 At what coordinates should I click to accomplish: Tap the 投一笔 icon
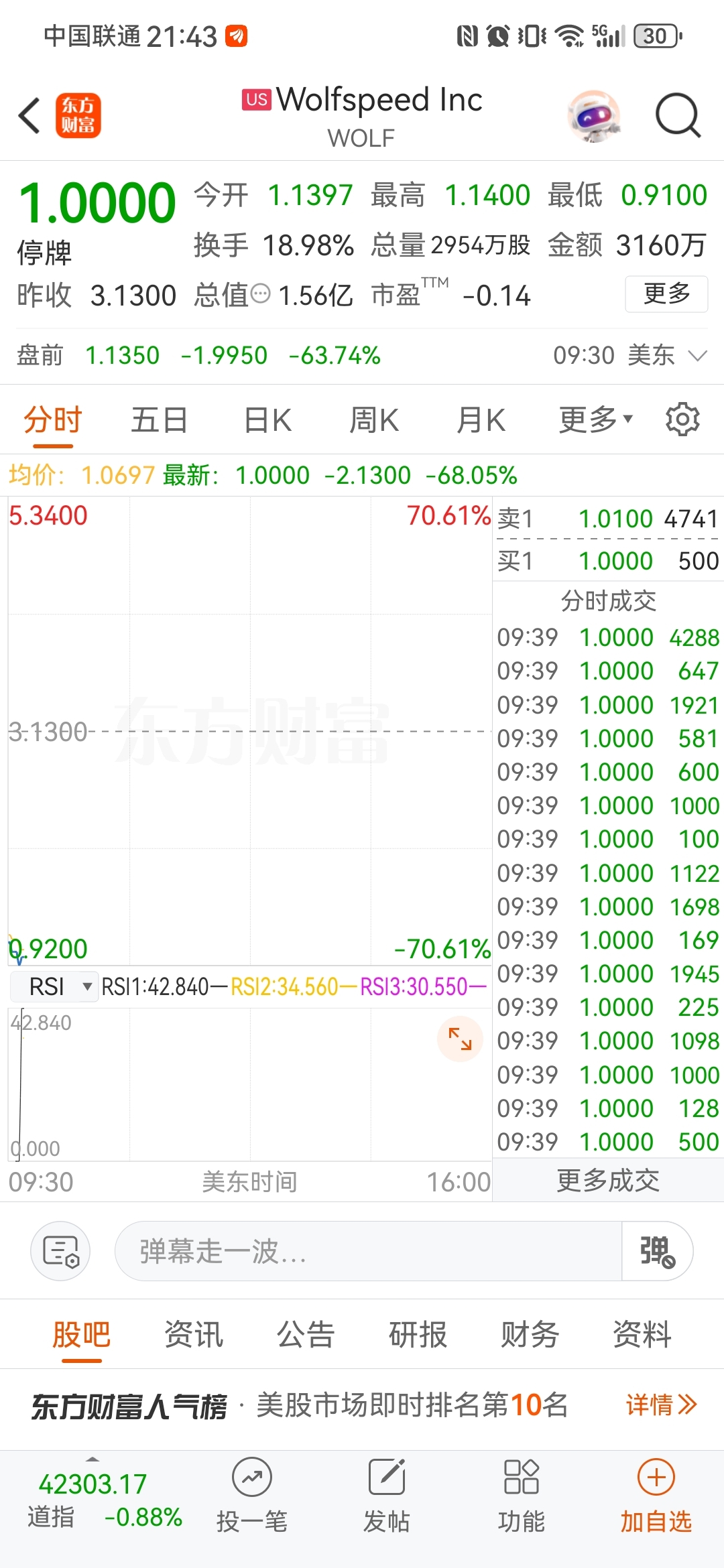click(252, 1496)
